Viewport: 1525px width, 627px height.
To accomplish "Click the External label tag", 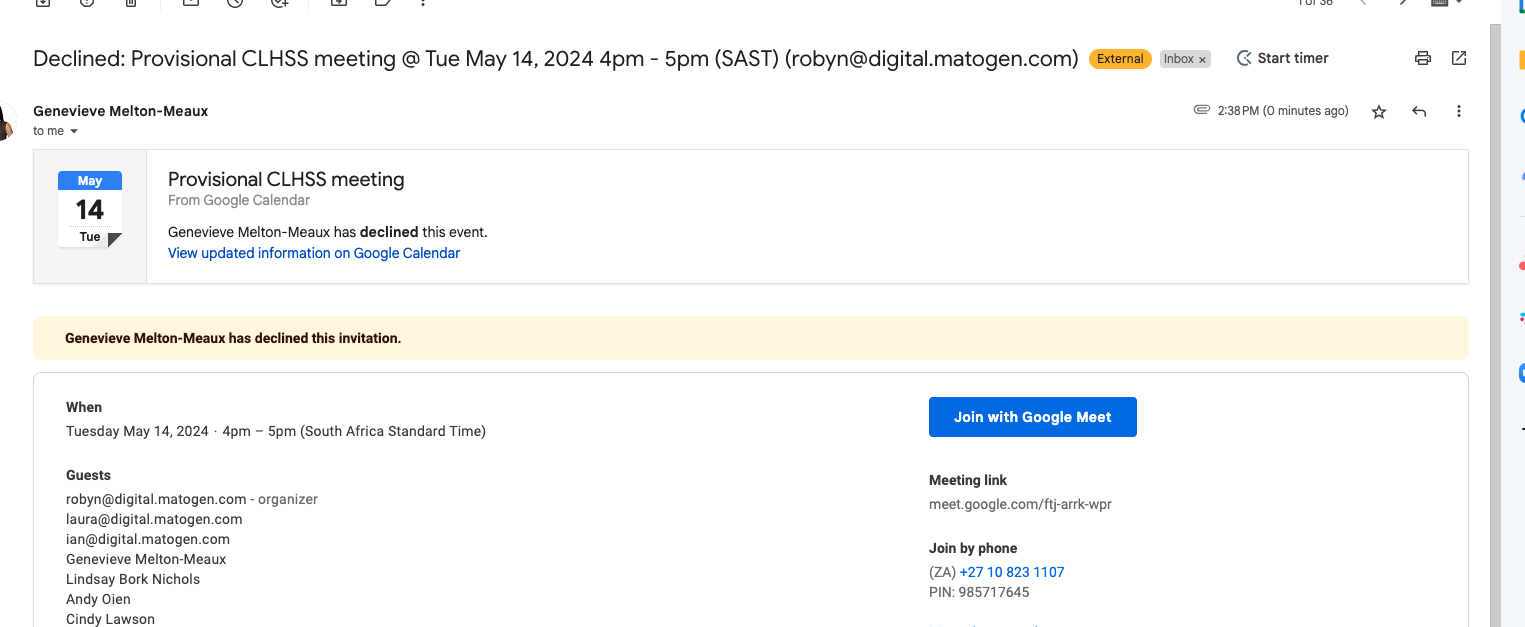I will [x=1120, y=59].
